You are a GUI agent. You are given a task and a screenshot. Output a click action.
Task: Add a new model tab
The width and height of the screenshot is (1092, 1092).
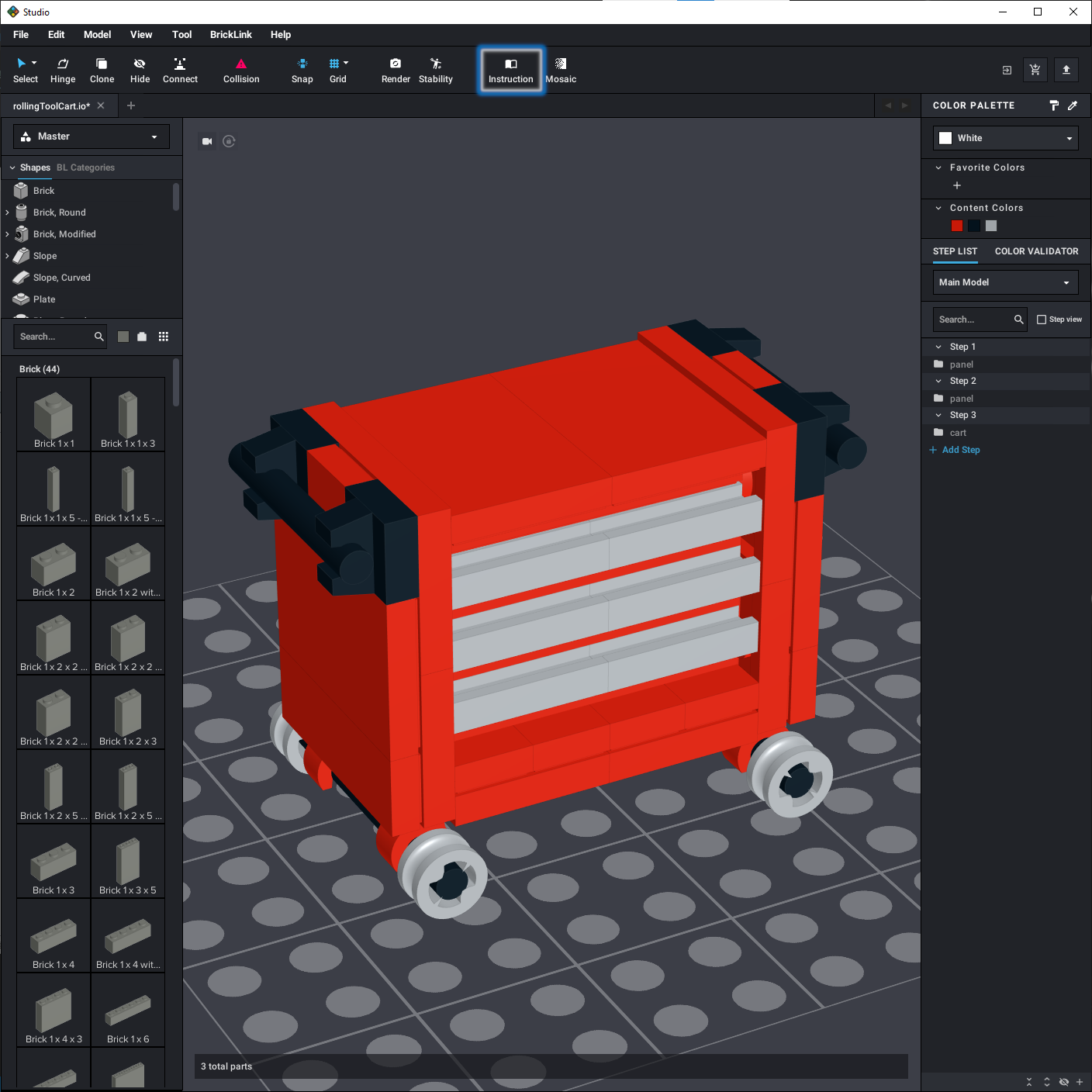click(131, 105)
